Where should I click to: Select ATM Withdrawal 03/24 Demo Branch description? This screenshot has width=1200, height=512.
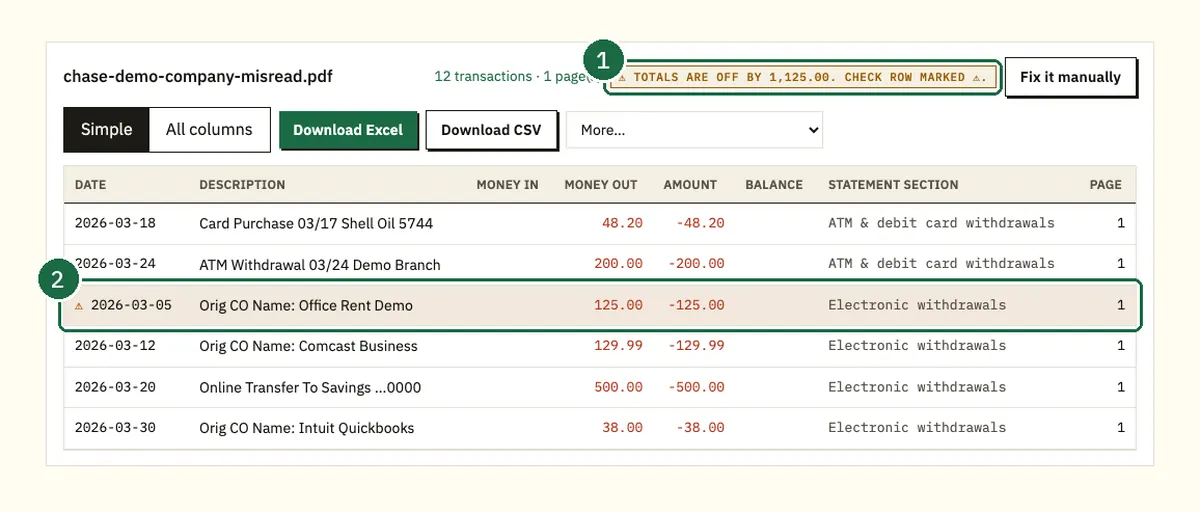click(320, 265)
